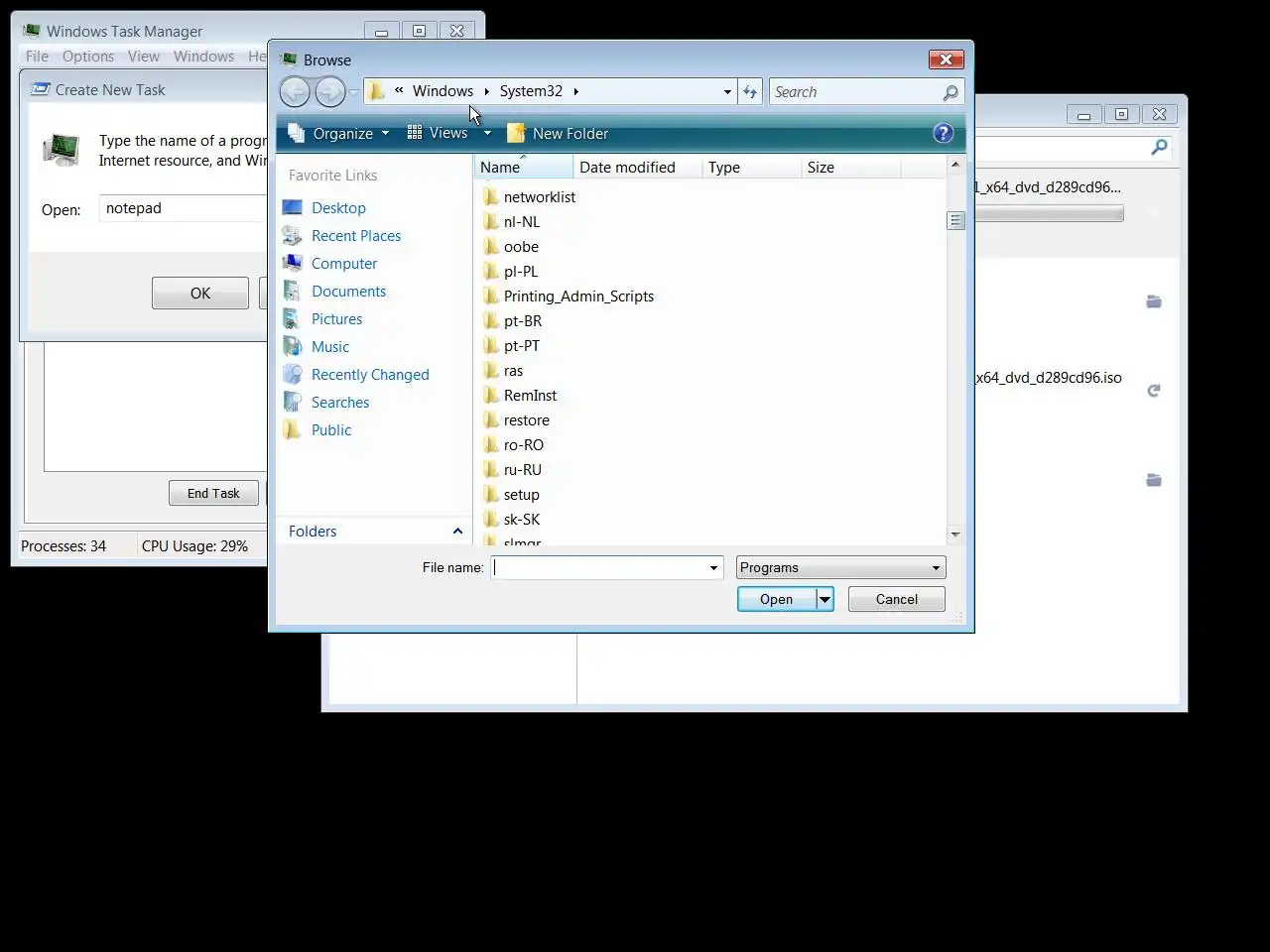Open recent pages dropdown next to navigation arrows
The height and width of the screenshot is (952, 1270).
tap(353, 92)
